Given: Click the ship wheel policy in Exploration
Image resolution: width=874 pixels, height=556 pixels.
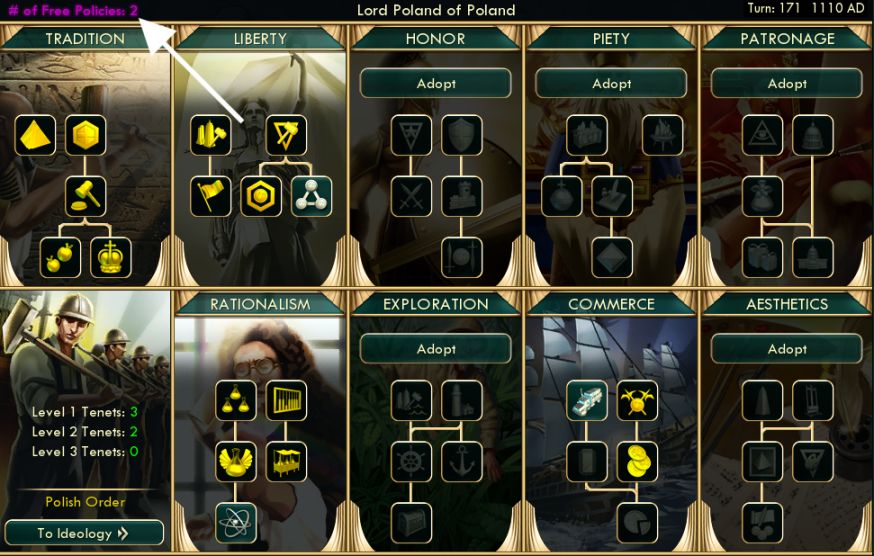Looking at the screenshot, I should click(411, 462).
